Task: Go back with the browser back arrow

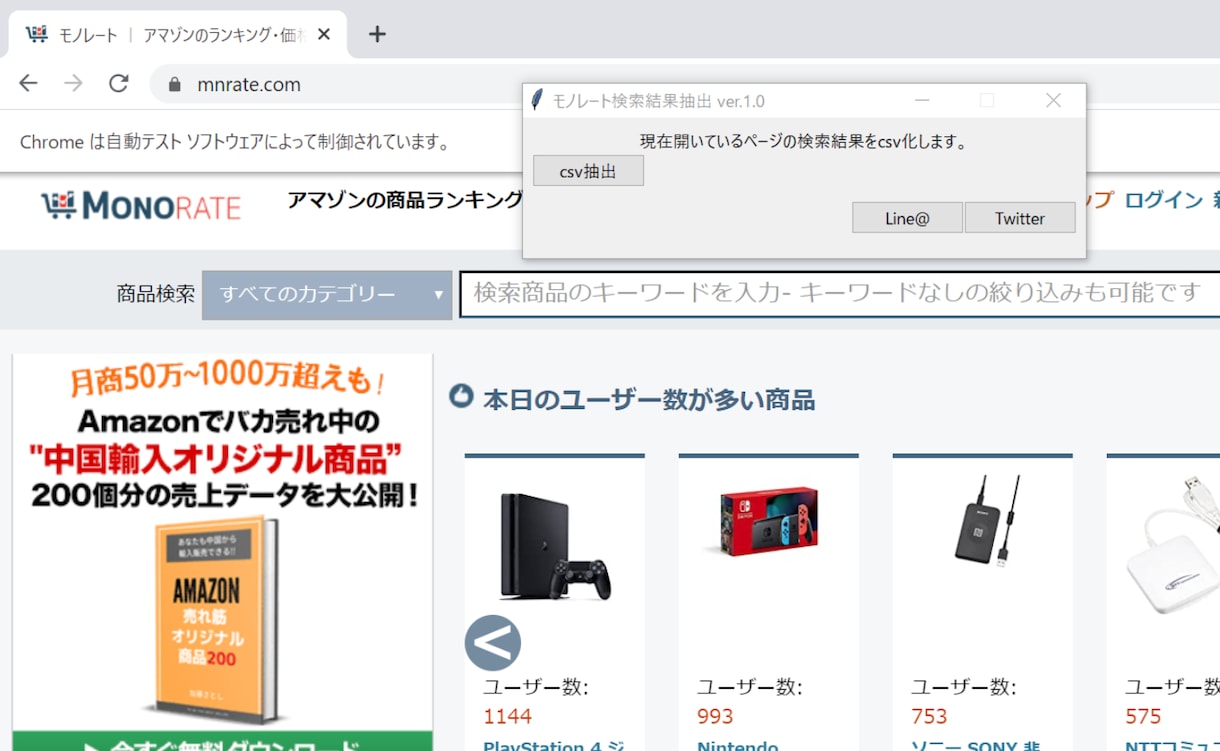Action: [x=28, y=84]
